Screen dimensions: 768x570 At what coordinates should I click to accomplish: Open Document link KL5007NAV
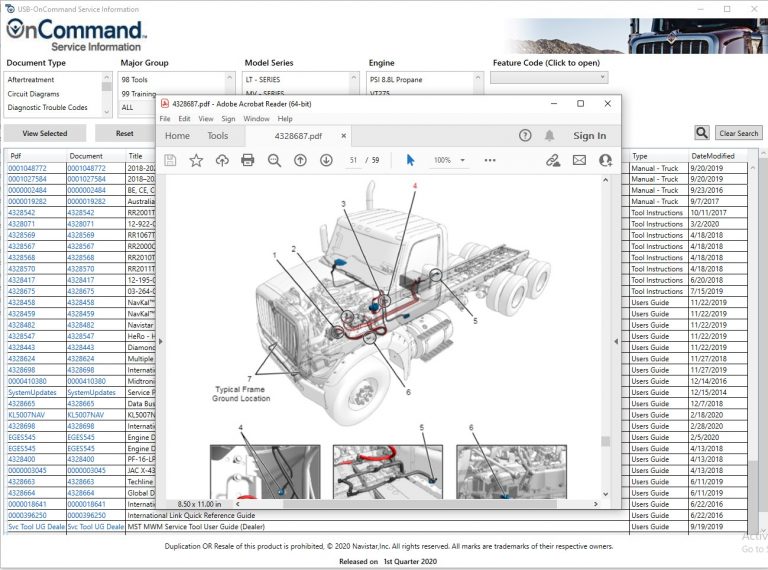(86, 415)
